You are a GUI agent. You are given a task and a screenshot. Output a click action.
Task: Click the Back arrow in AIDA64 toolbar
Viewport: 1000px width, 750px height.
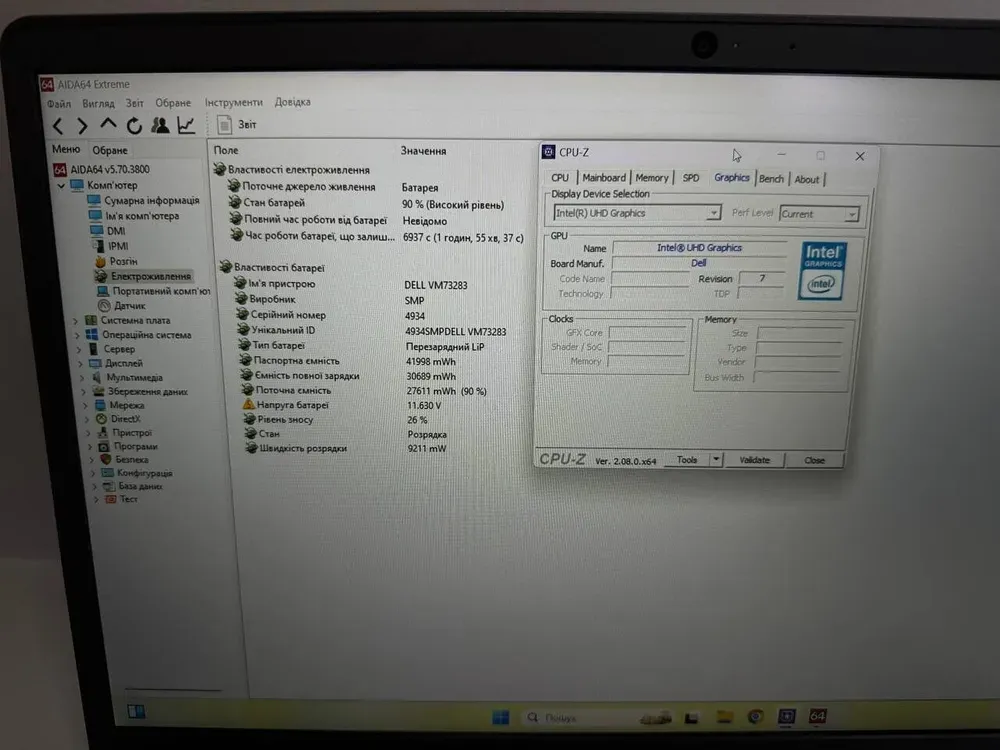pos(58,126)
